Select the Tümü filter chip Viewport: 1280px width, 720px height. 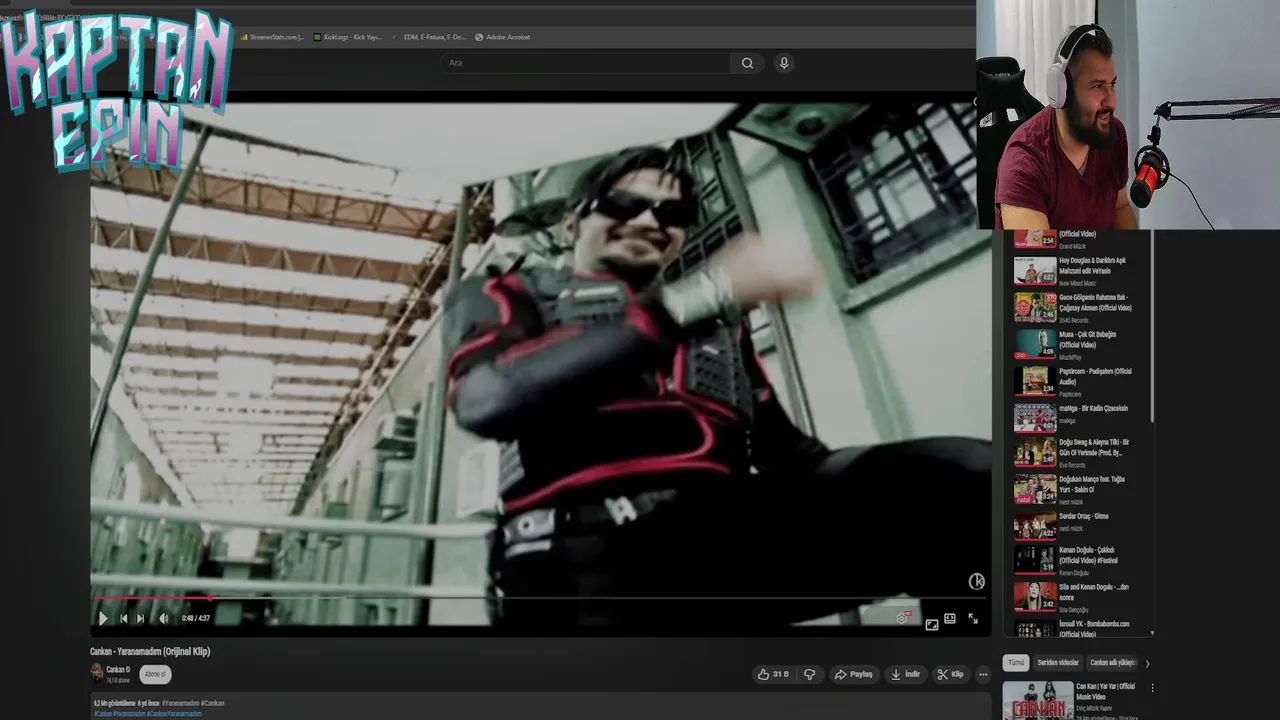[1016, 663]
